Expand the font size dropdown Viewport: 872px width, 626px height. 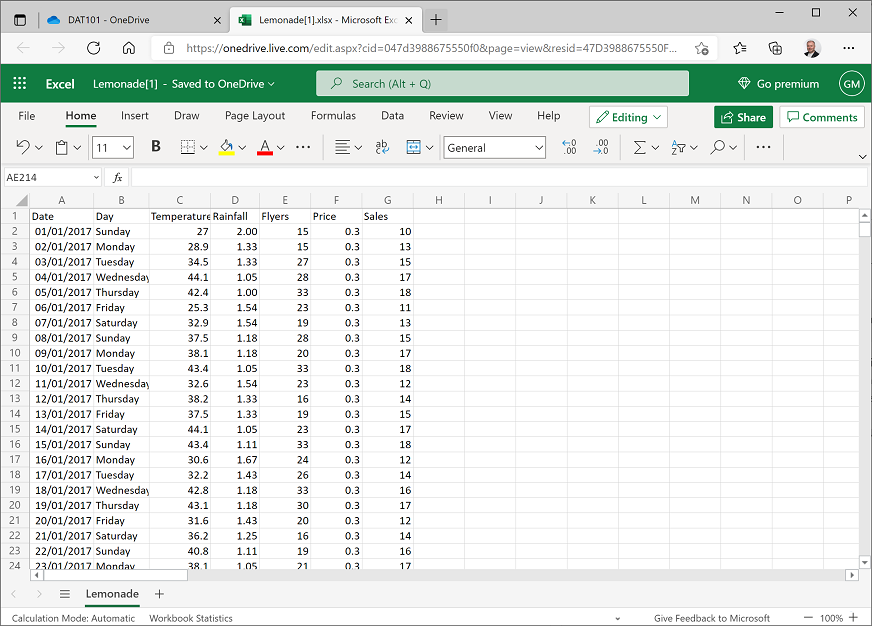pyautogui.click(x=126, y=148)
